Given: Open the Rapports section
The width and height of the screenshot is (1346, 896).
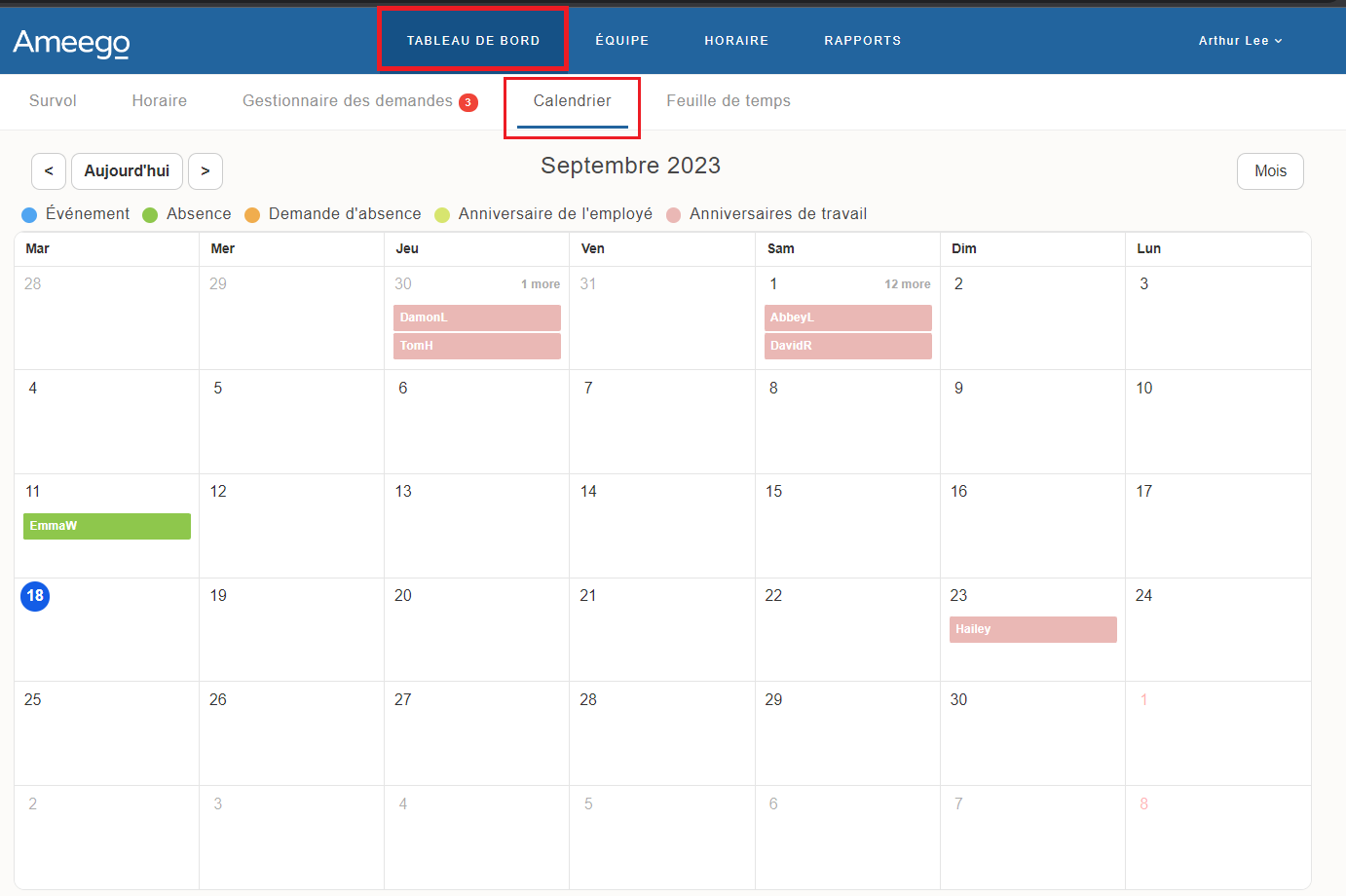Looking at the screenshot, I should click(862, 40).
